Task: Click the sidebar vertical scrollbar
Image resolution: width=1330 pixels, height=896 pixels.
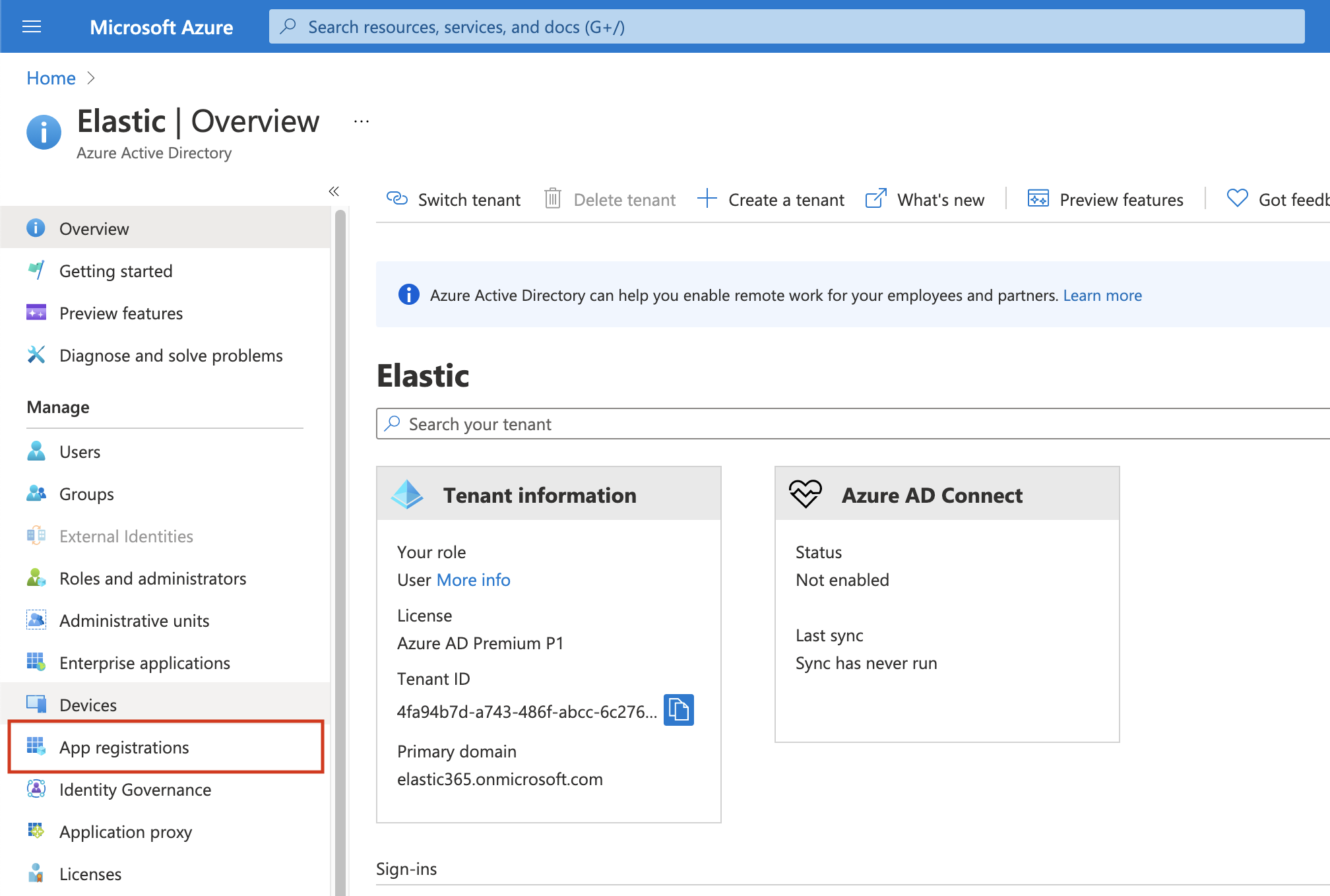Action: pyautogui.click(x=340, y=528)
